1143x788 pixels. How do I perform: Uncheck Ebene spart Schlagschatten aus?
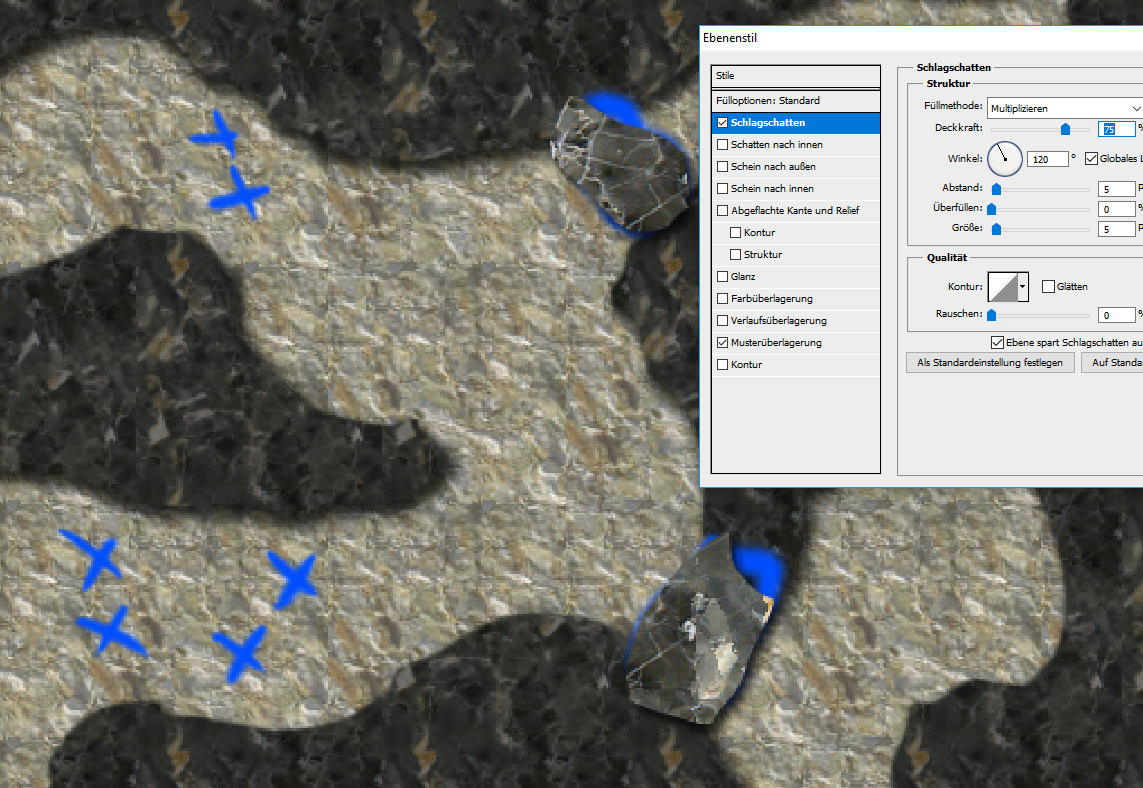point(996,342)
